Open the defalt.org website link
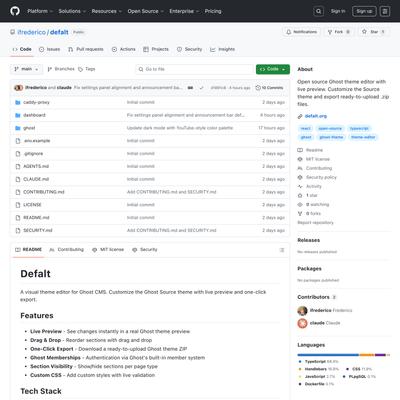Image resolution: width=400 pixels, height=400 pixels. pyautogui.click(x=316, y=116)
